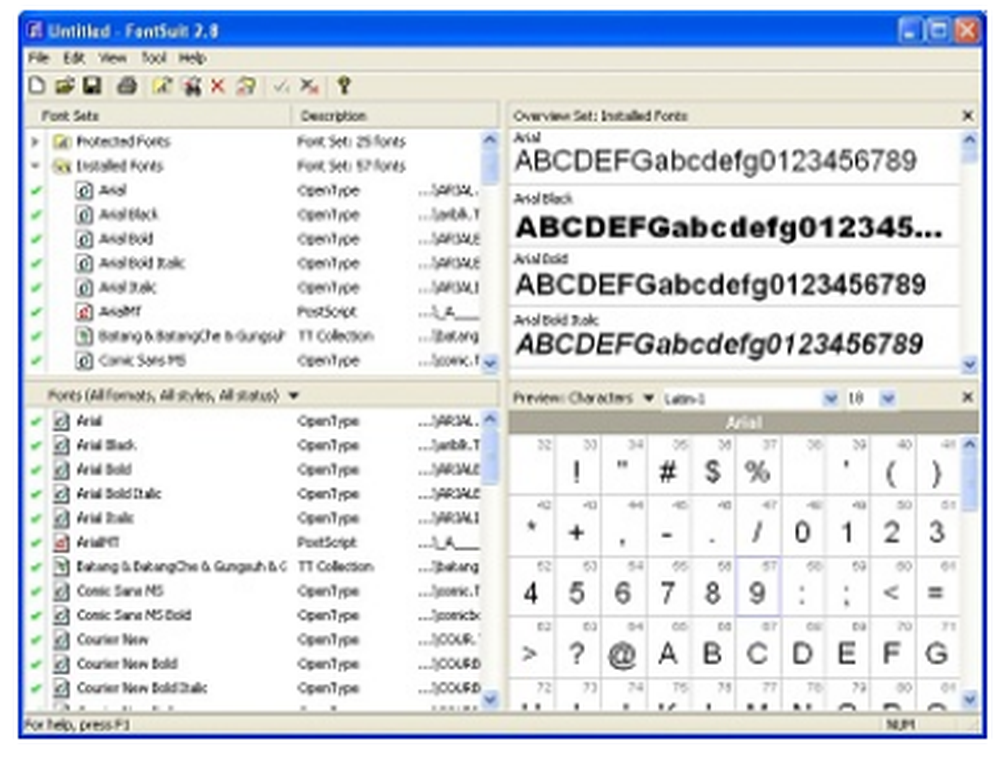Screen dimensions: 1000x762
Task: Toggle the green checkmark for ArialMT in Font Sets tree
Action: (36, 311)
